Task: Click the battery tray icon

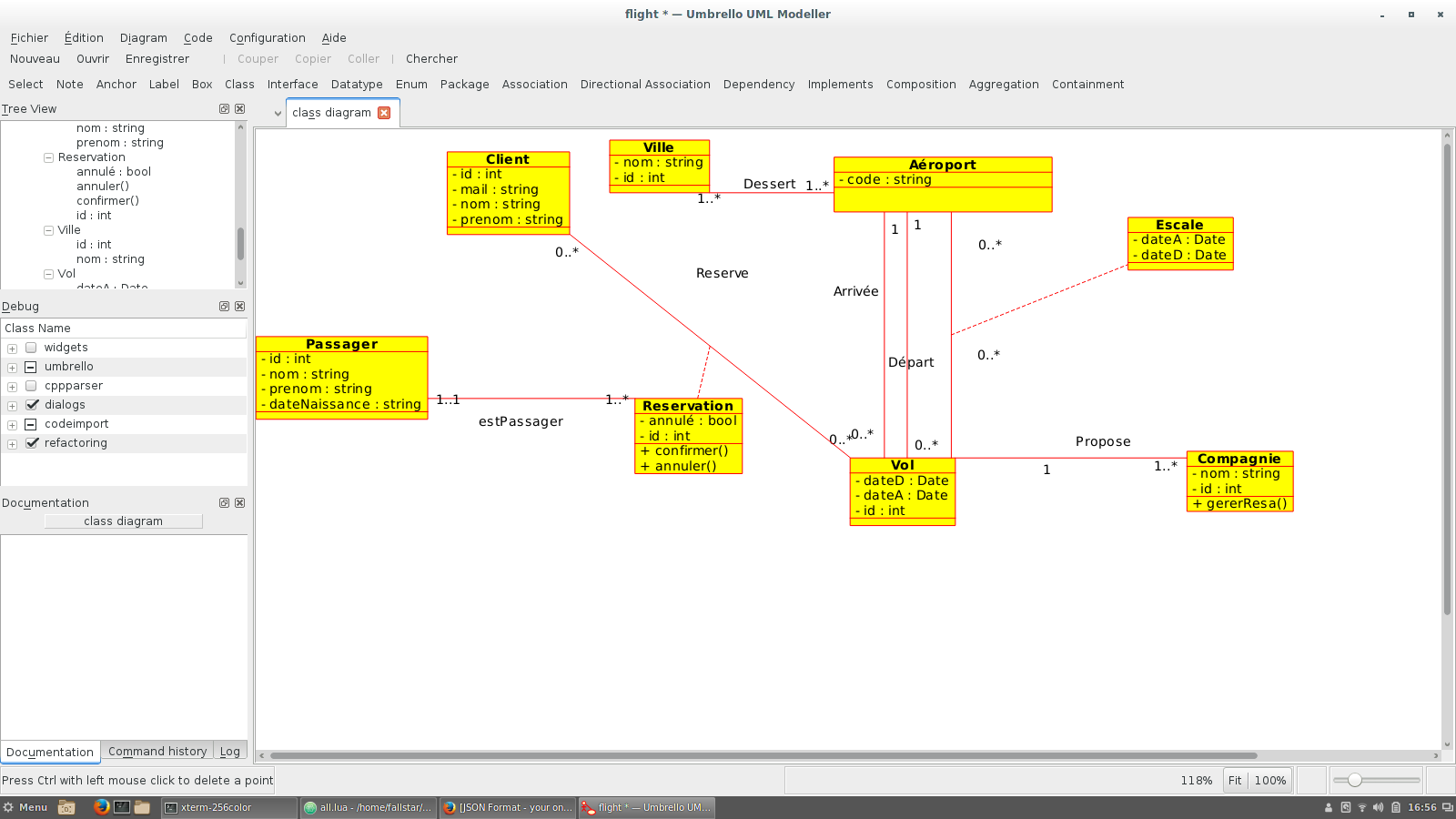Action: 1395,807
